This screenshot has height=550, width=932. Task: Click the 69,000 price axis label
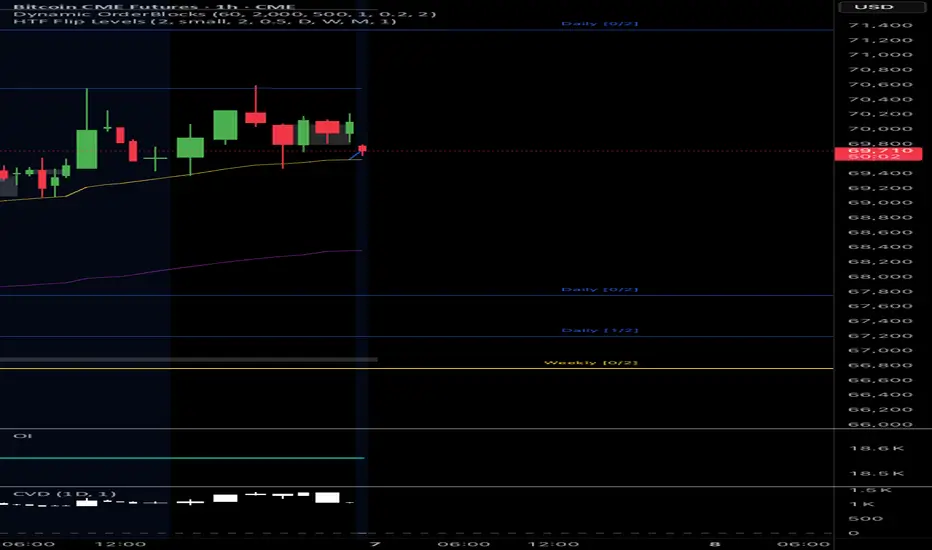click(880, 203)
